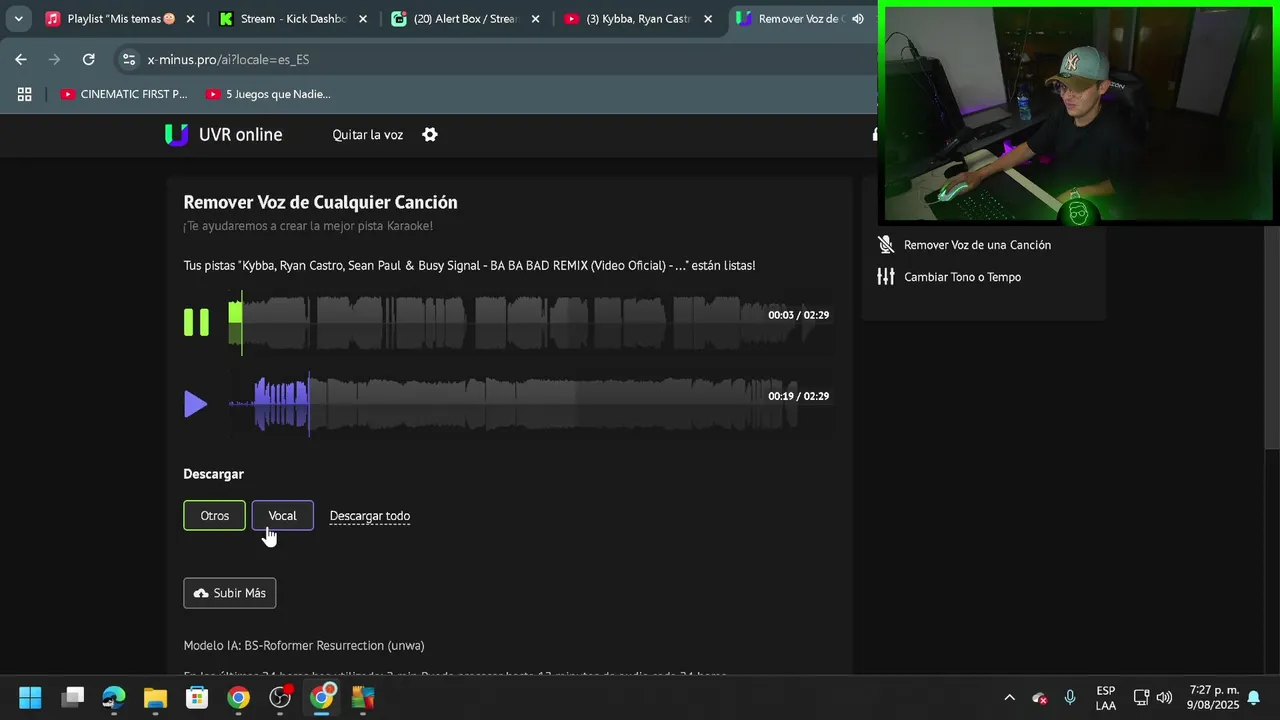Screen dimensions: 1280x720
Task: Click the muted microphone sidebar icon
Action: pyautogui.click(x=885, y=245)
